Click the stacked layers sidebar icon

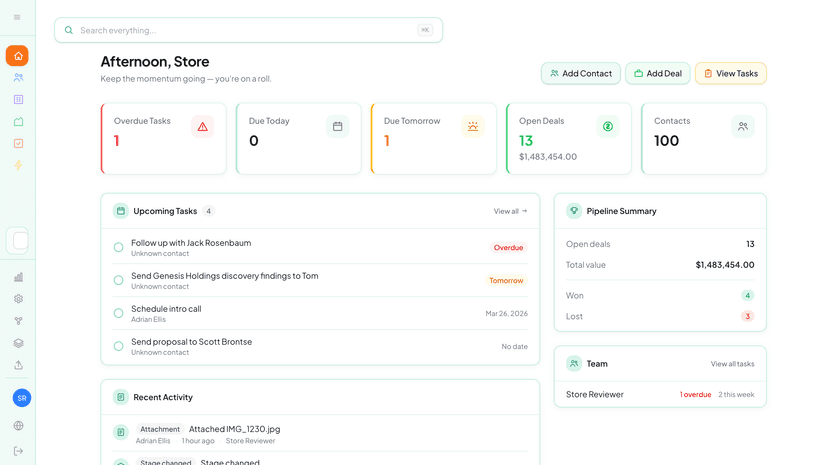(18, 343)
